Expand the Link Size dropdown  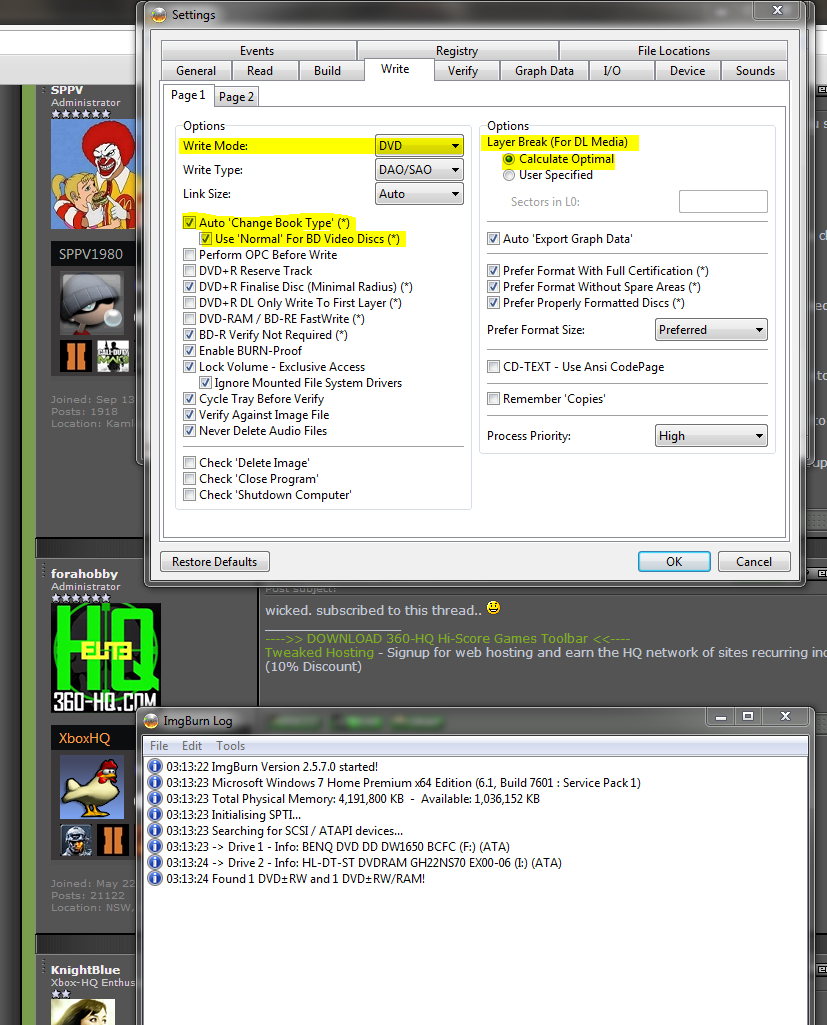click(419, 194)
